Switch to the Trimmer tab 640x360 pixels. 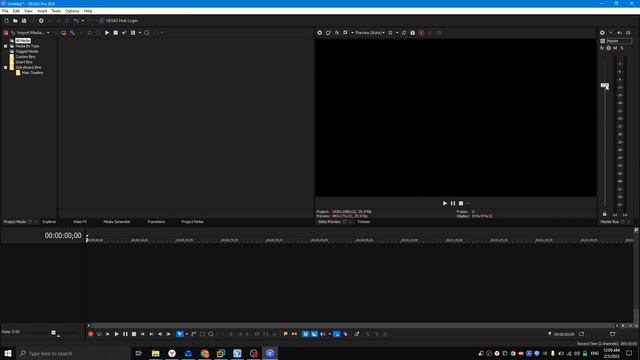click(x=363, y=222)
